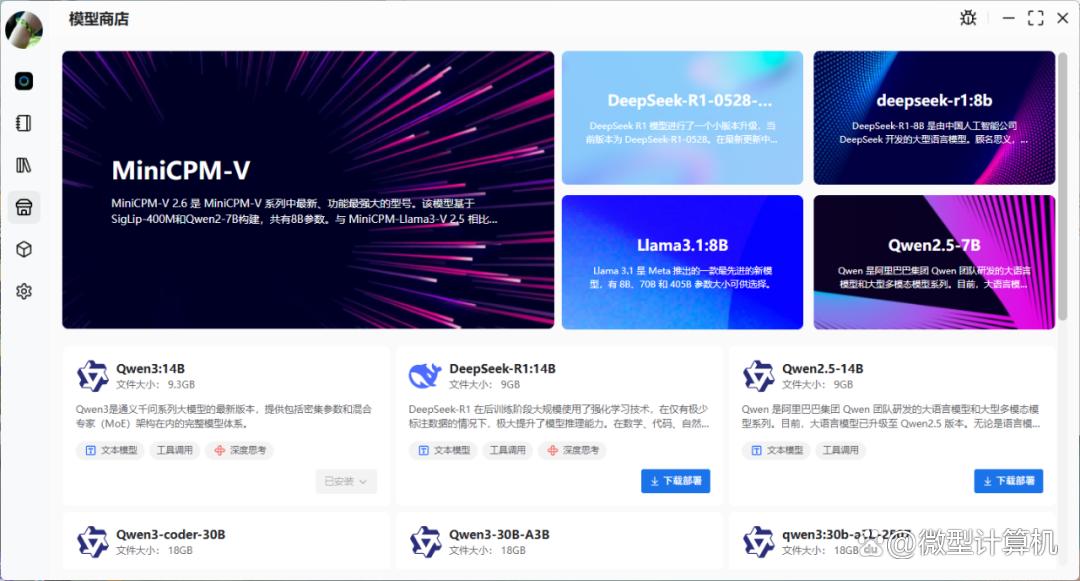Click Qwen3:14B tool calling tag

pyautogui.click(x=174, y=450)
